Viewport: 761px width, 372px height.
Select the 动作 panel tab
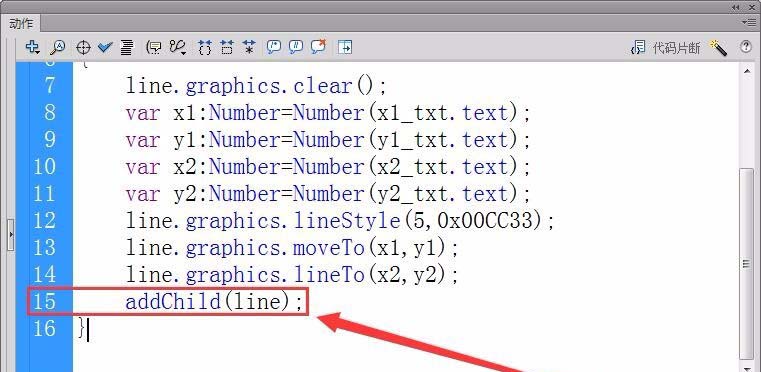click(x=21, y=23)
